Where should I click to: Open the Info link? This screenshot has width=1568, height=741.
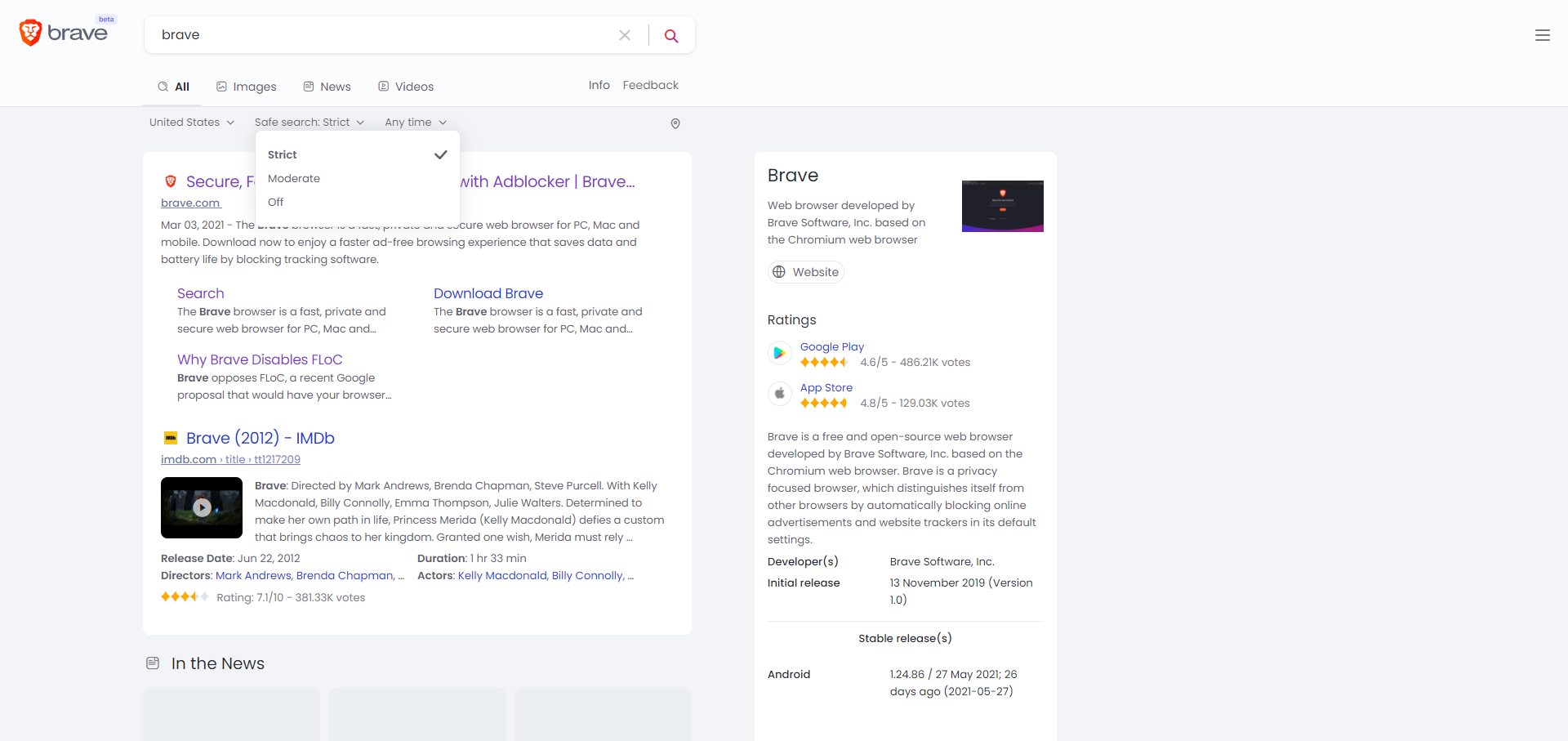599,85
